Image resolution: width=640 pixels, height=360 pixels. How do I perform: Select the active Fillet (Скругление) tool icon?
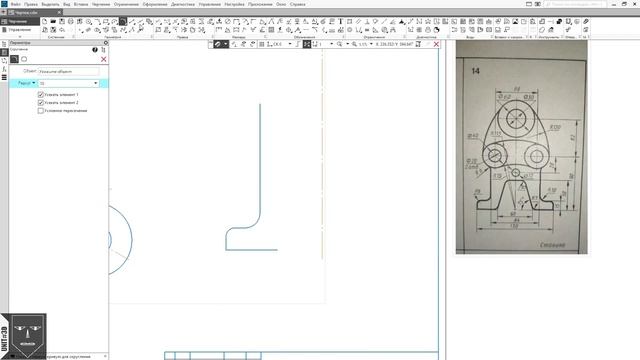click(123, 21)
